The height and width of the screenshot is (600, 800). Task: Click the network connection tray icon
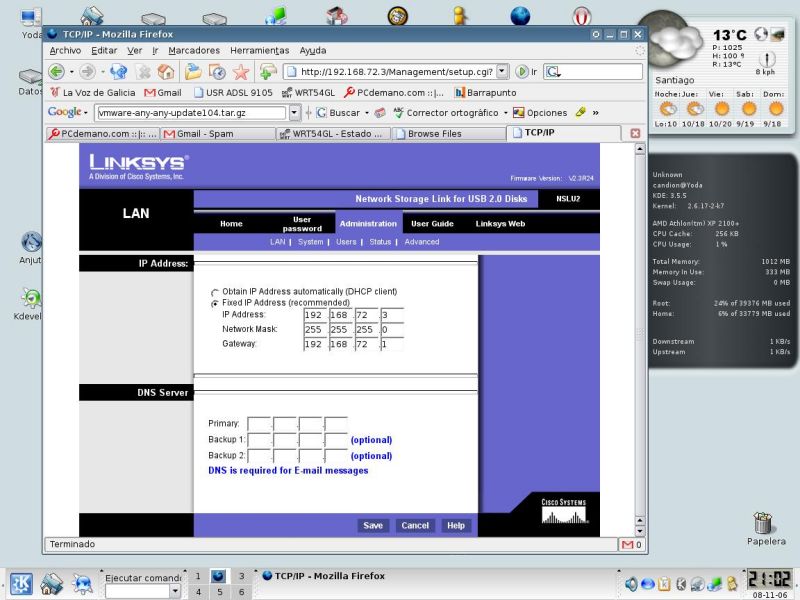point(714,583)
